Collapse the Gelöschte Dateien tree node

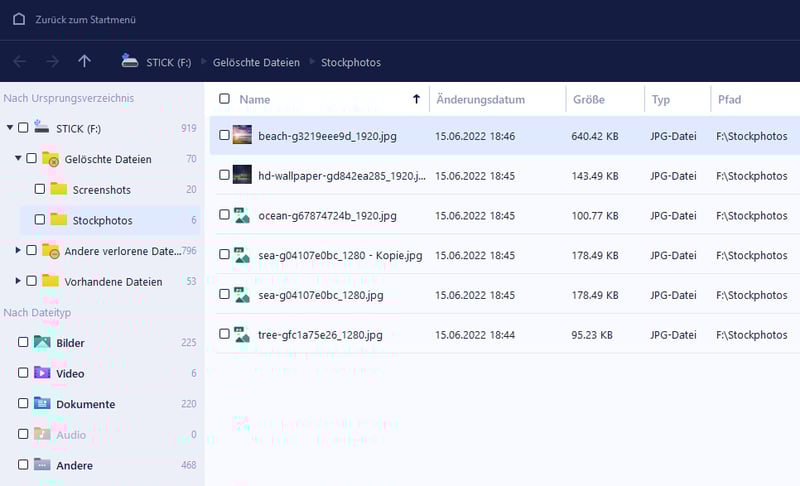click(x=18, y=158)
